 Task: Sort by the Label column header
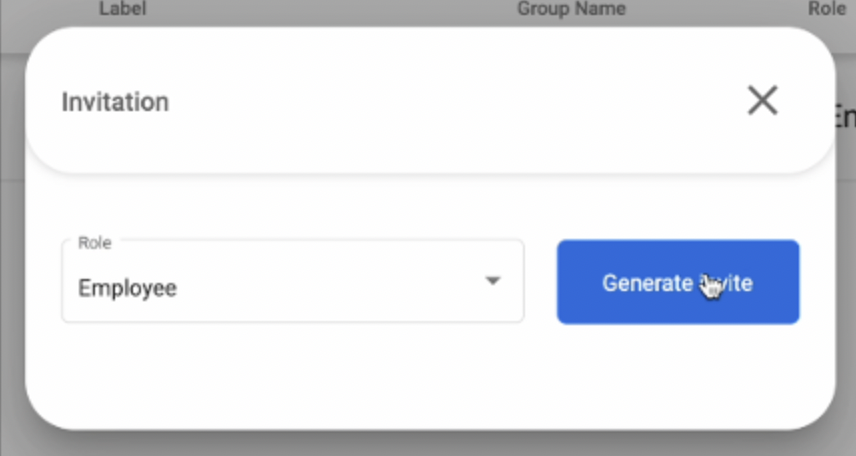tap(123, 9)
